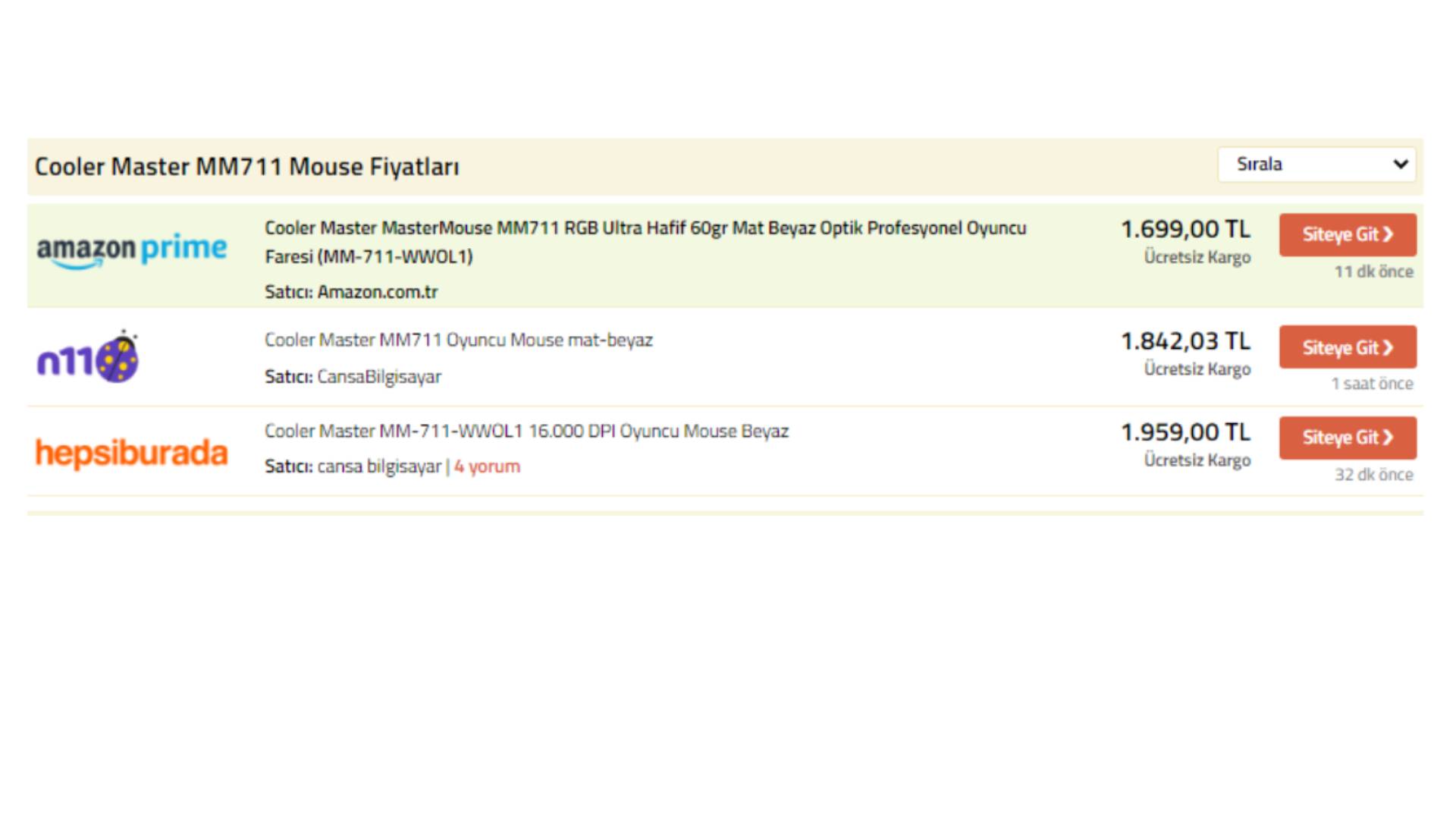The image size is (1456, 819).
Task: Click the 1.842,03 TL price
Action: point(1185,340)
